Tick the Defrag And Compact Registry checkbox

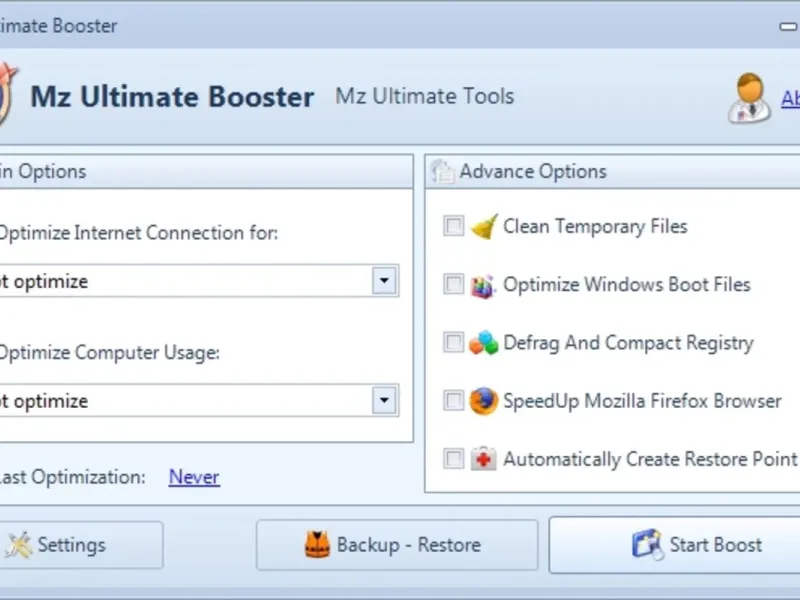454,342
